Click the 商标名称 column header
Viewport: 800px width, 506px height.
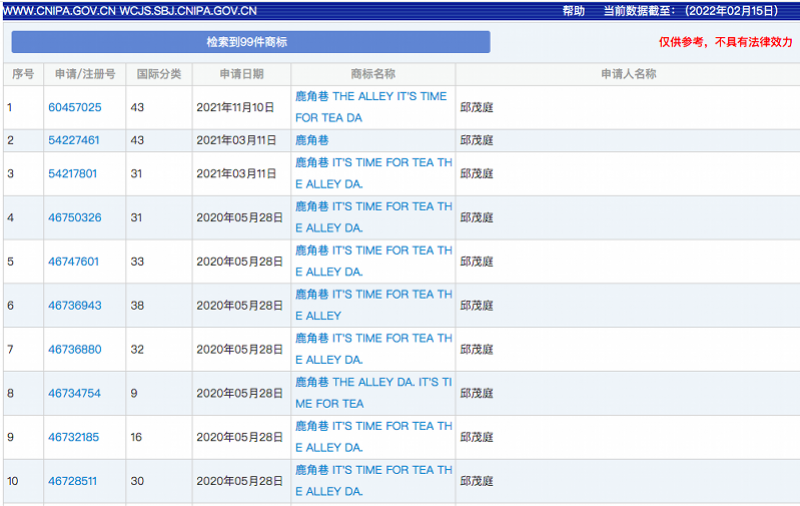point(373,74)
